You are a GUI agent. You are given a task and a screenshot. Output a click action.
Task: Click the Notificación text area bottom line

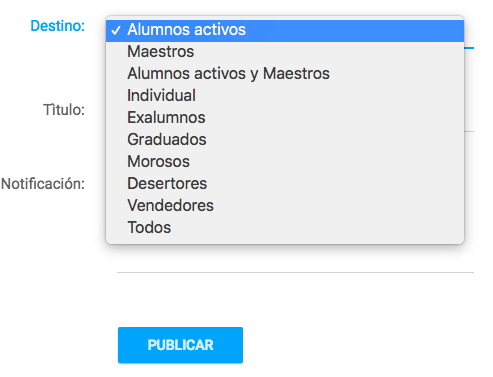pos(295,272)
